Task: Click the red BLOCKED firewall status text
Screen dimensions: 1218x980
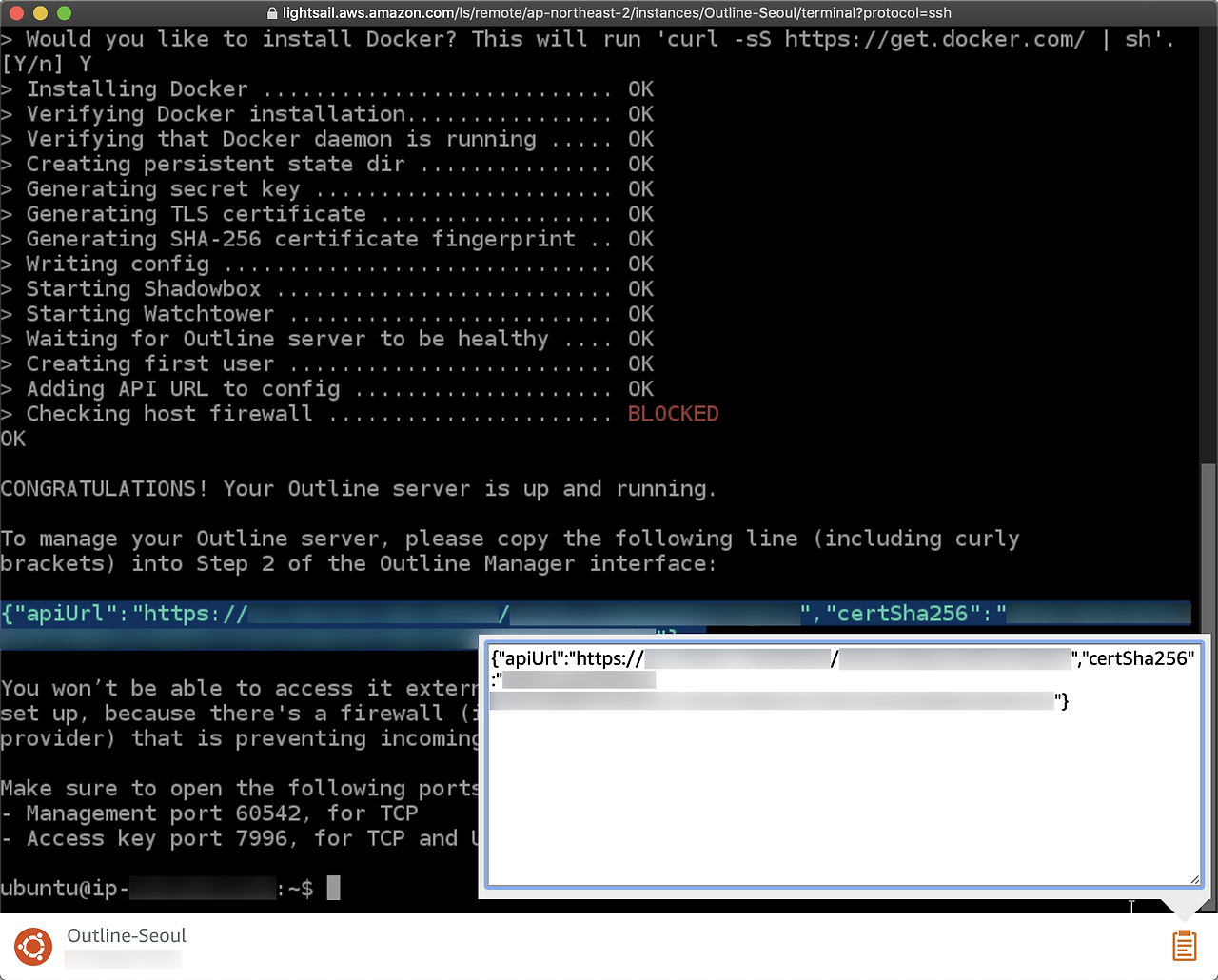Action: pyautogui.click(x=673, y=413)
